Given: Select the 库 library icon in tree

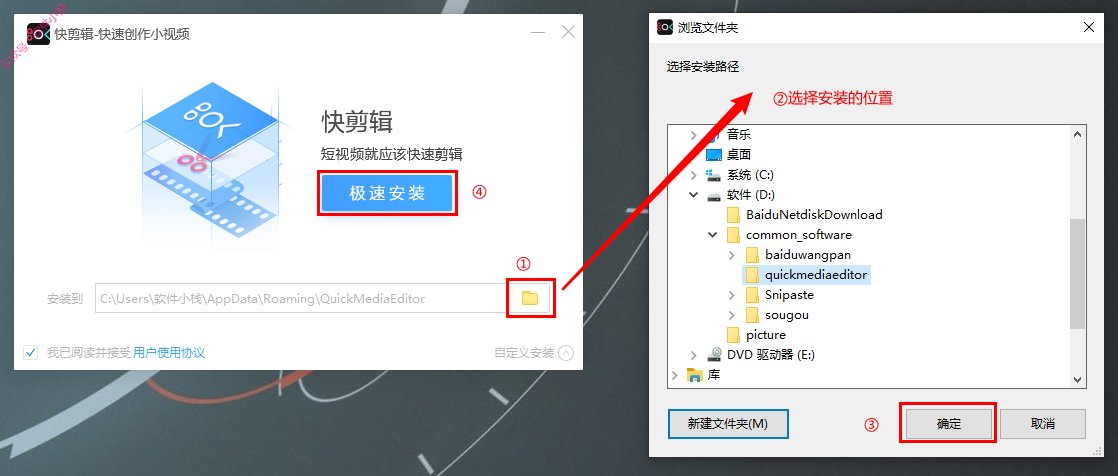Looking at the screenshot, I should click(694, 375).
